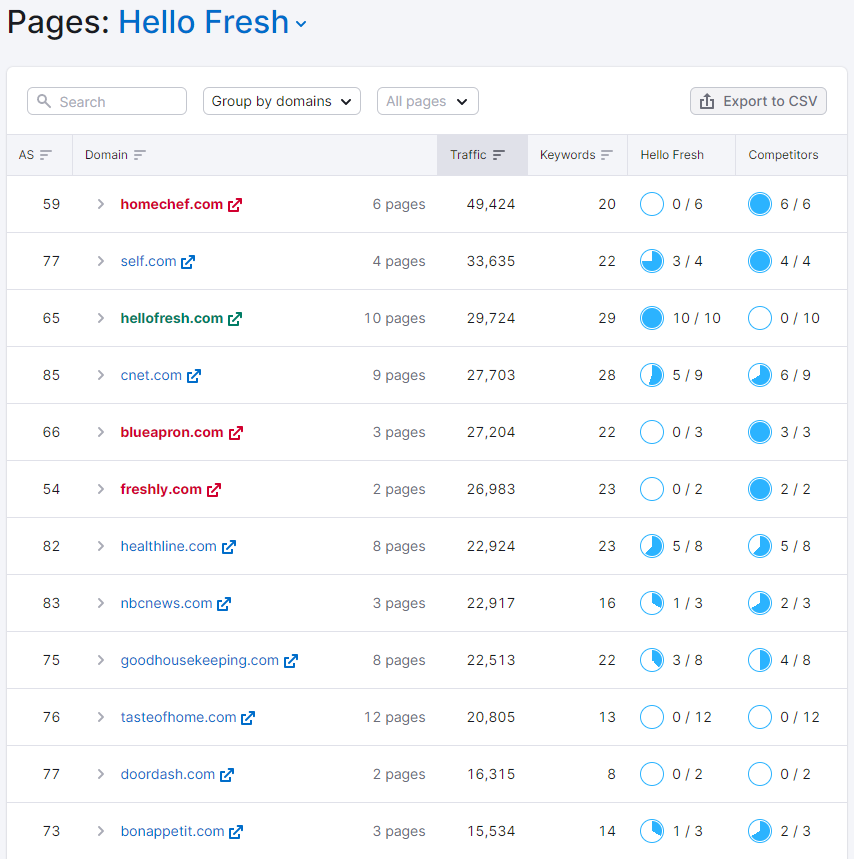The image size is (854, 859).
Task: Click the external link icon beside cnet.com
Action: [x=194, y=375]
